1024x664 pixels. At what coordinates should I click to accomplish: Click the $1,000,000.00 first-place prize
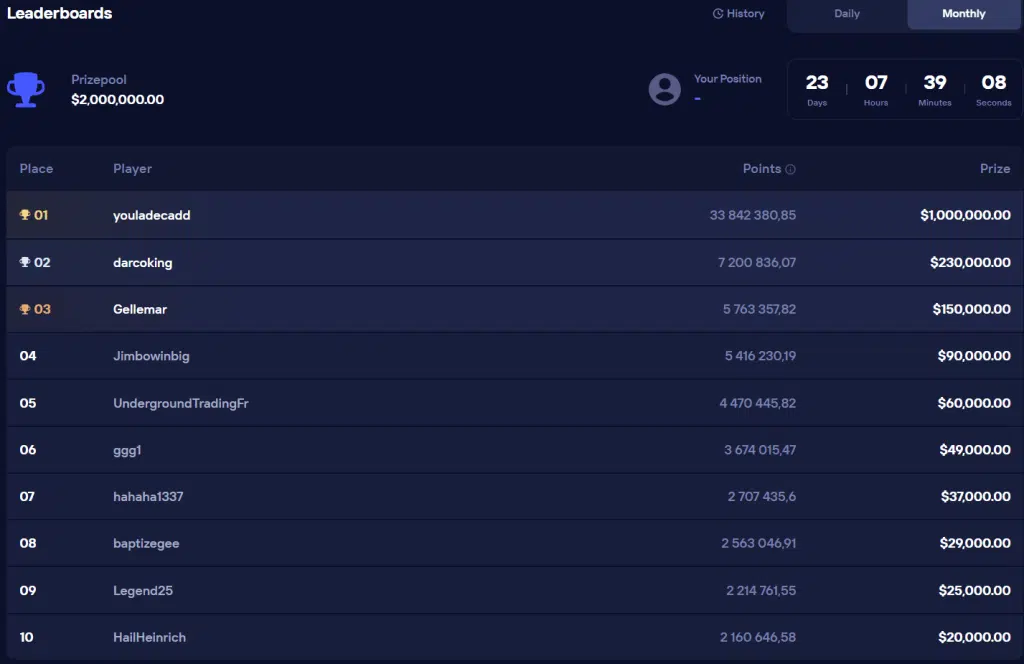point(965,215)
